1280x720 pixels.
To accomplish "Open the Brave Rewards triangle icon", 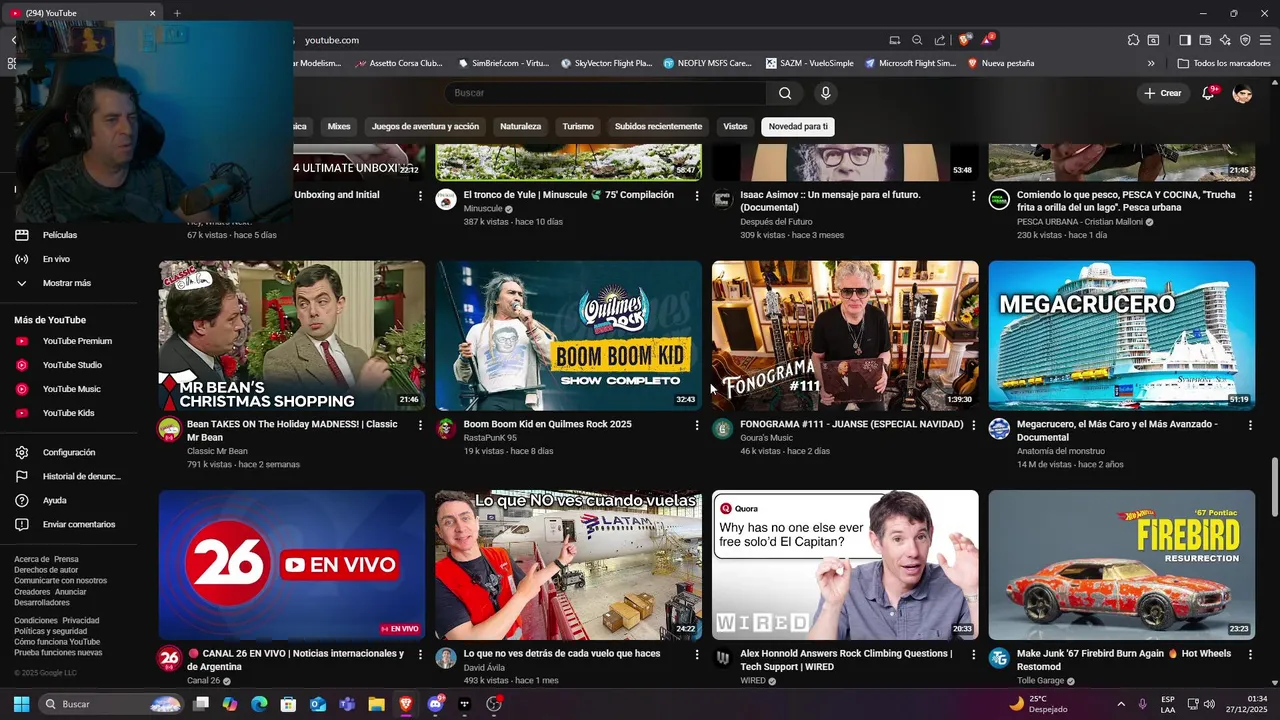I will [x=988, y=40].
